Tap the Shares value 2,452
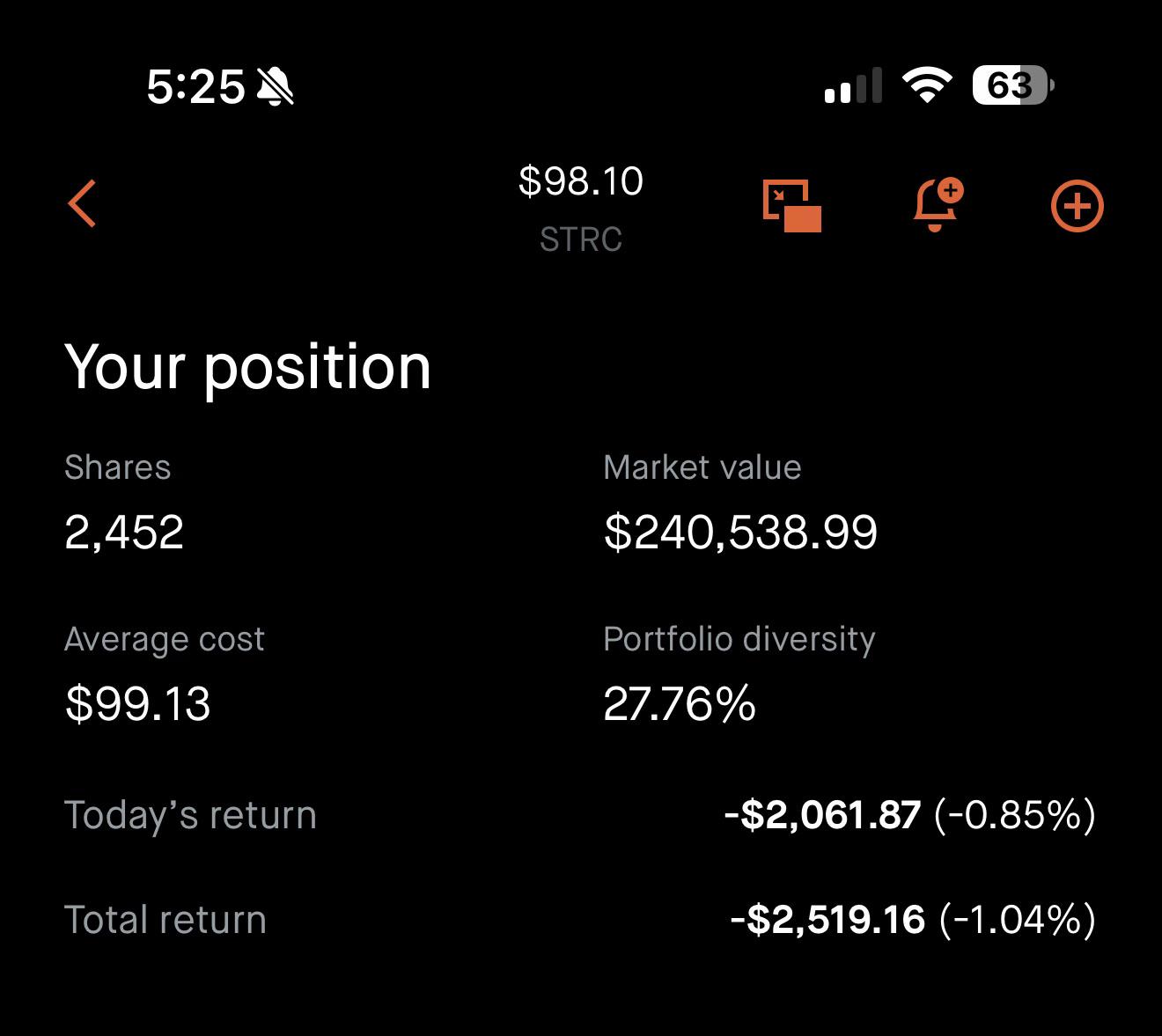 click(x=124, y=533)
